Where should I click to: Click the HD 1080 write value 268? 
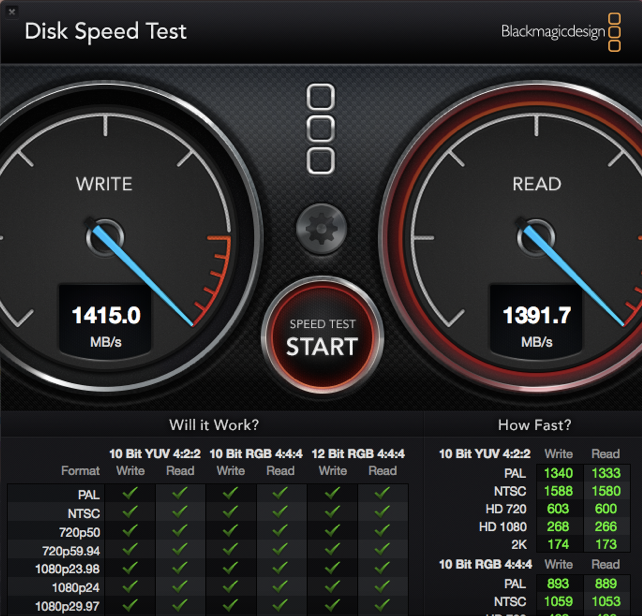(x=558, y=526)
